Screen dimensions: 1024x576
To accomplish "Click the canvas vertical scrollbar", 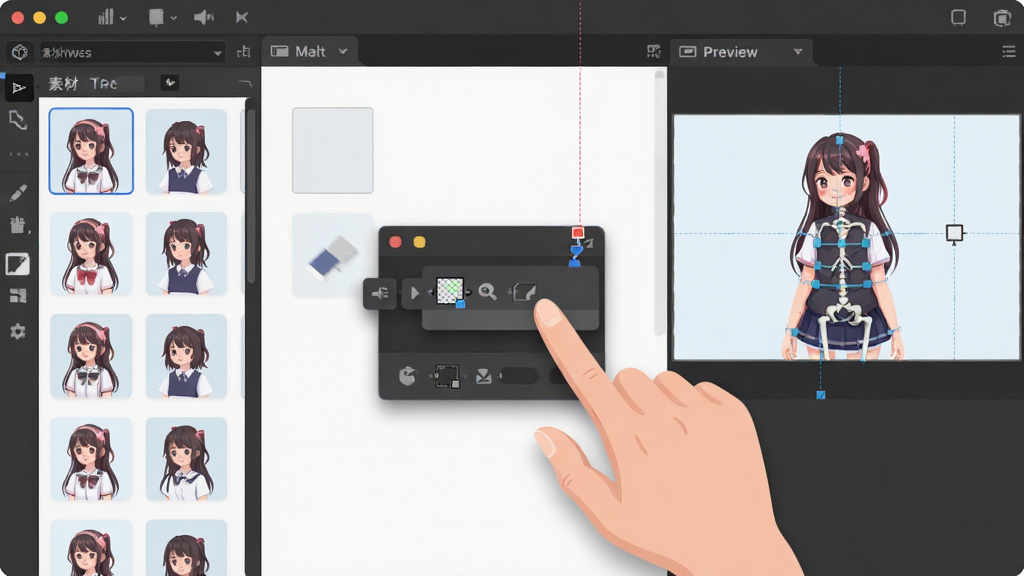I will [x=659, y=202].
